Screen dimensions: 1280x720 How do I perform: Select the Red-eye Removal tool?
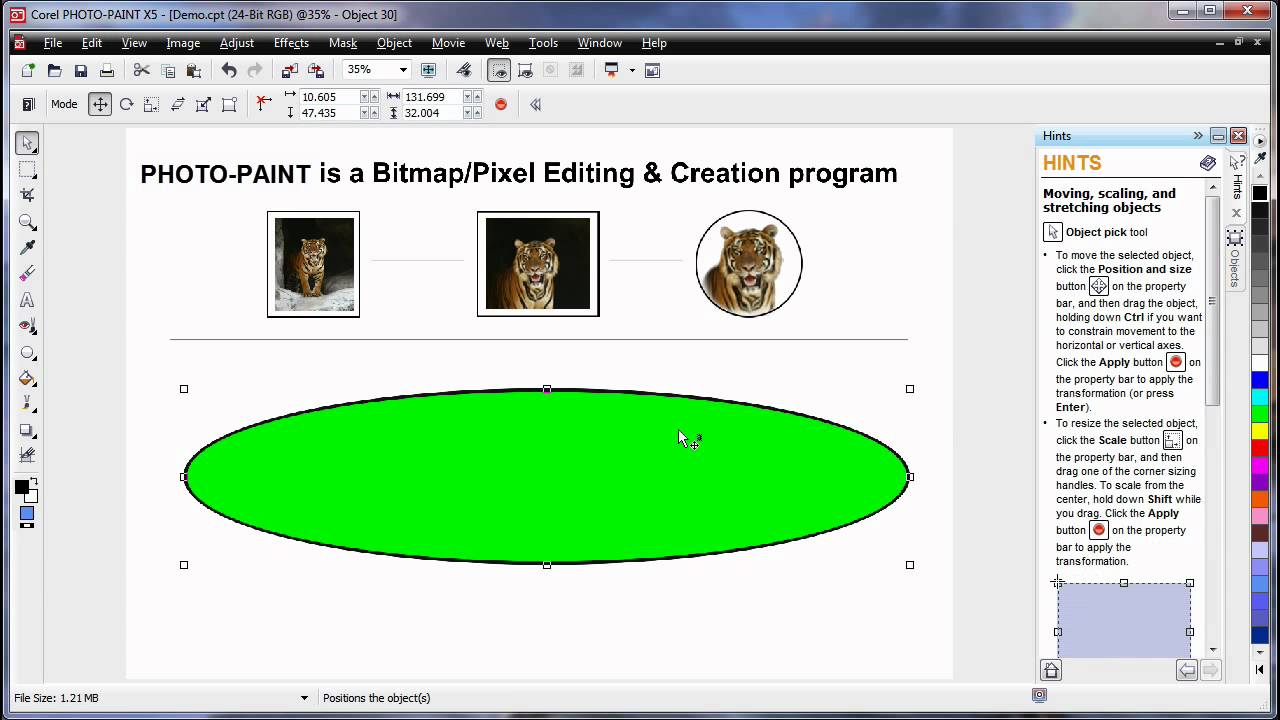point(28,326)
